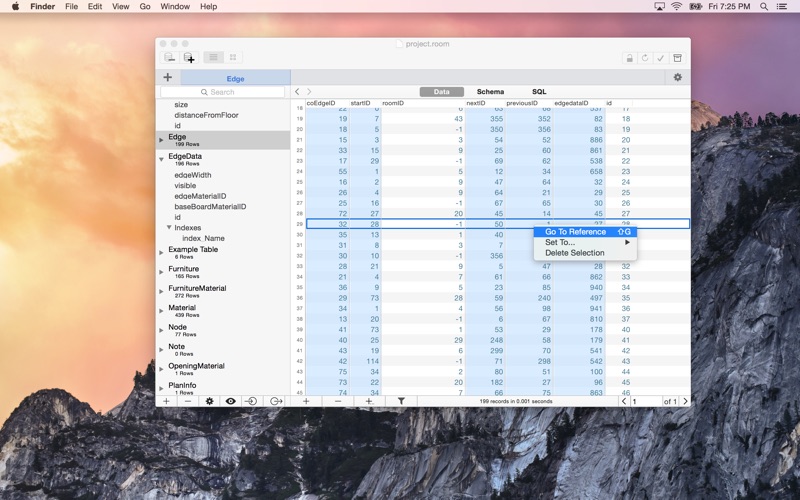Click the lock icon in toolbar

click(x=629, y=58)
